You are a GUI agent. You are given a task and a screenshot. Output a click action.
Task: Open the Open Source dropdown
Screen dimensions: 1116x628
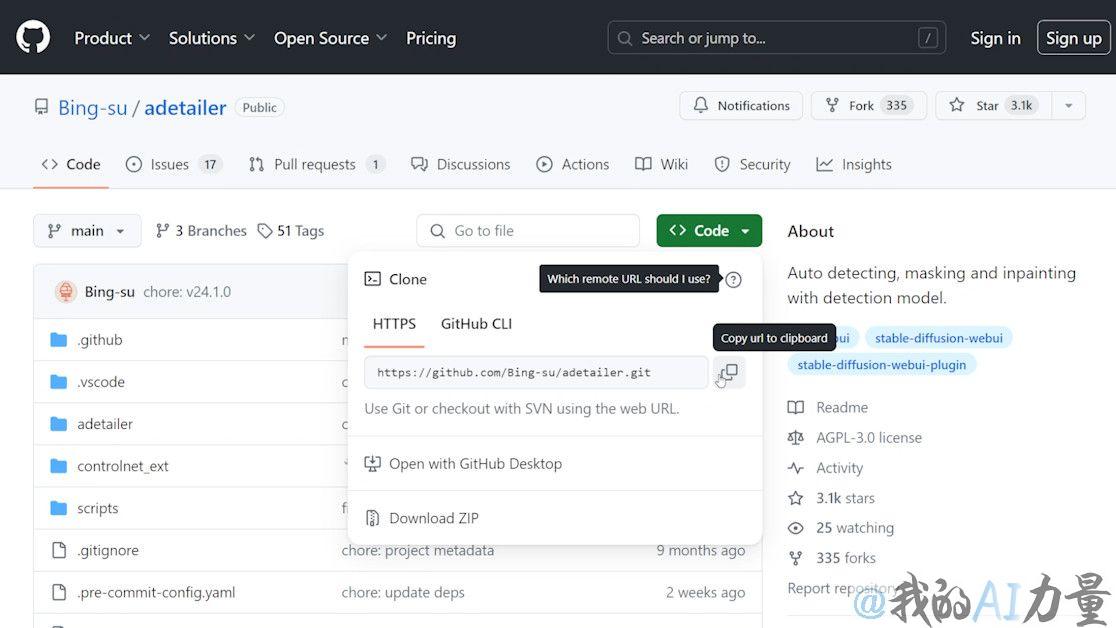[330, 38]
